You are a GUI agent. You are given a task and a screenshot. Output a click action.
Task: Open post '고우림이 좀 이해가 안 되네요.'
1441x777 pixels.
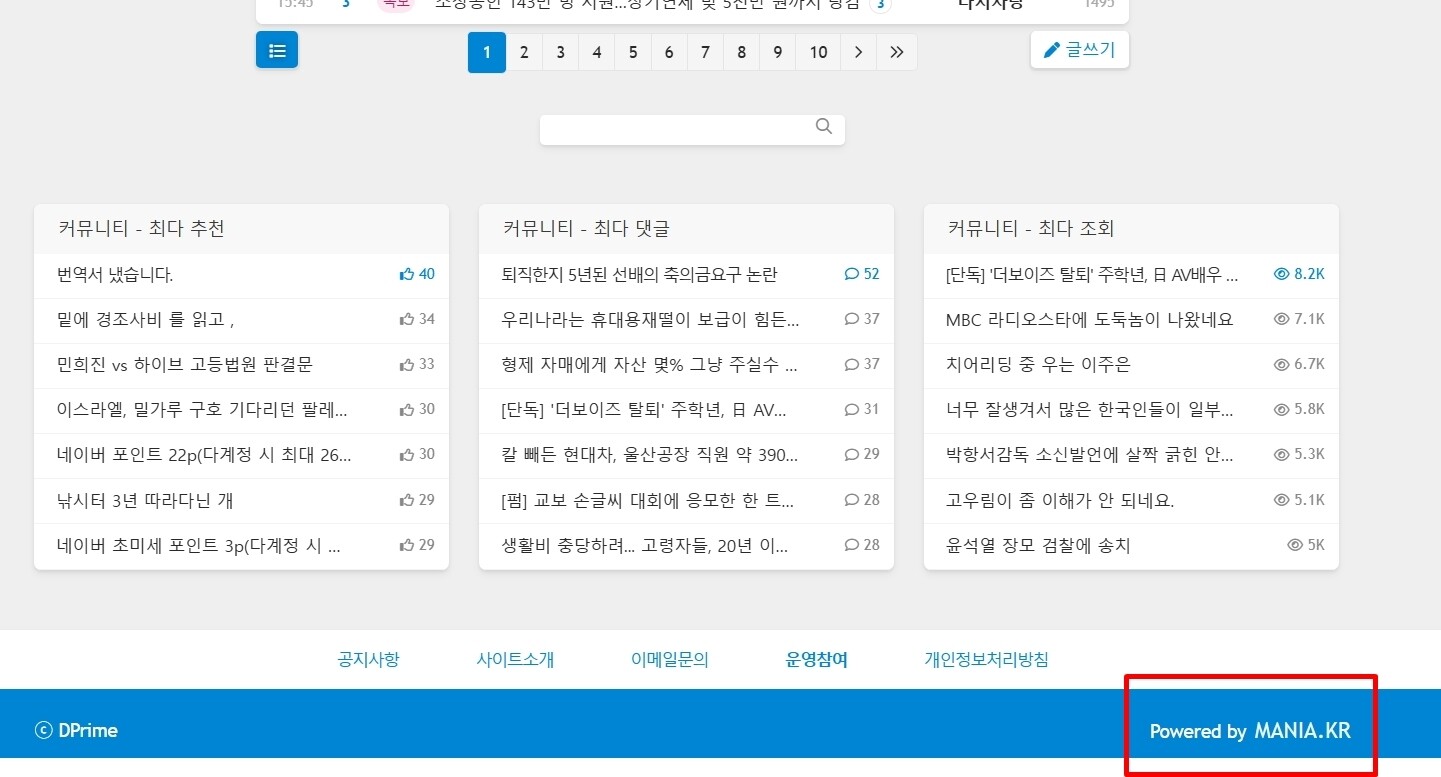tap(1060, 500)
